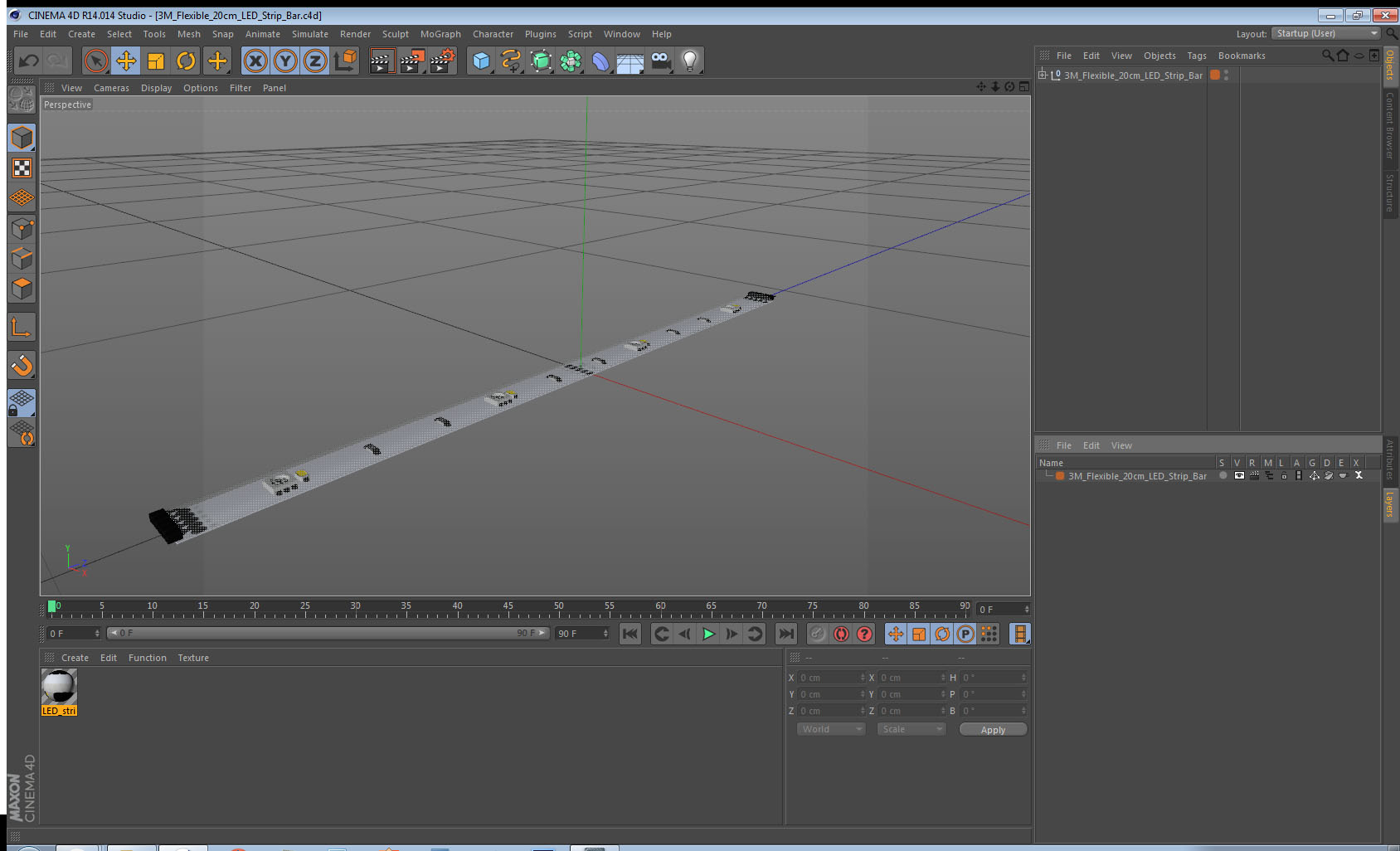Toggle Y axis lock
Viewport: 1400px width, 851px height.
(x=285, y=61)
